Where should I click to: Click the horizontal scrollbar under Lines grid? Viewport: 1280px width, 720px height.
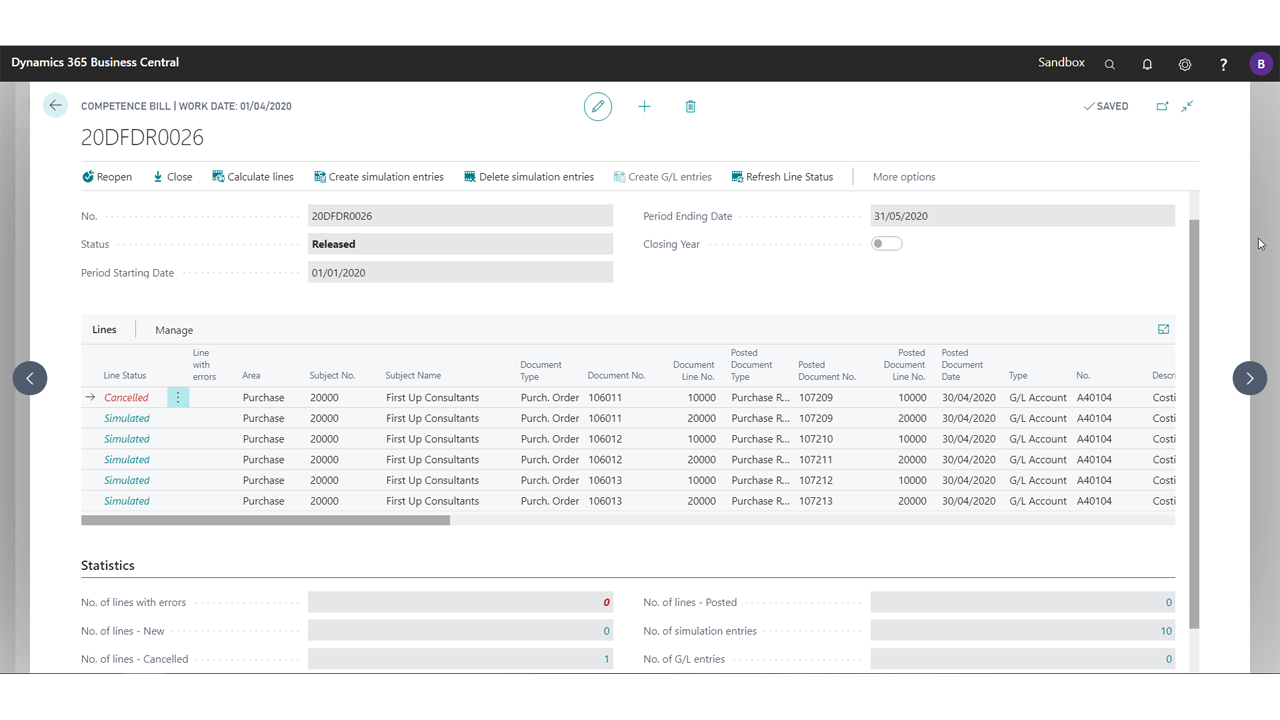tap(265, 520)
